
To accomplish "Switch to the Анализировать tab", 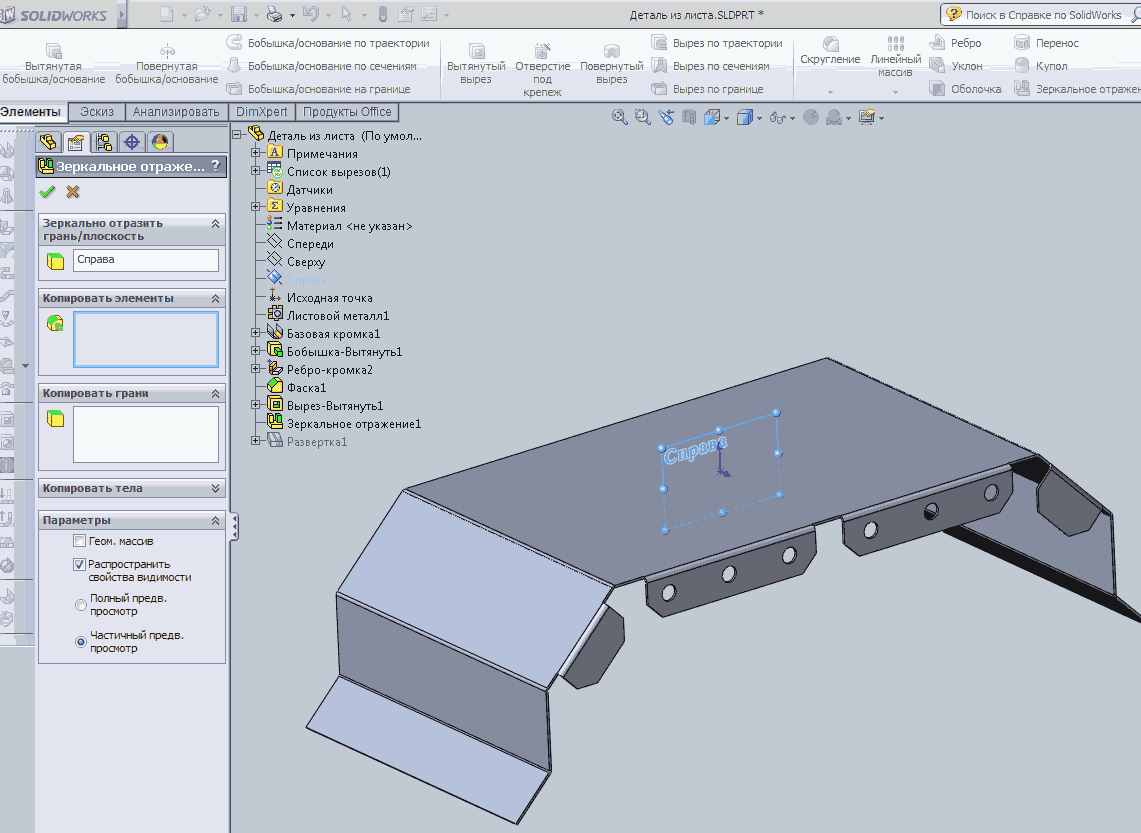I will coord(176,112).
